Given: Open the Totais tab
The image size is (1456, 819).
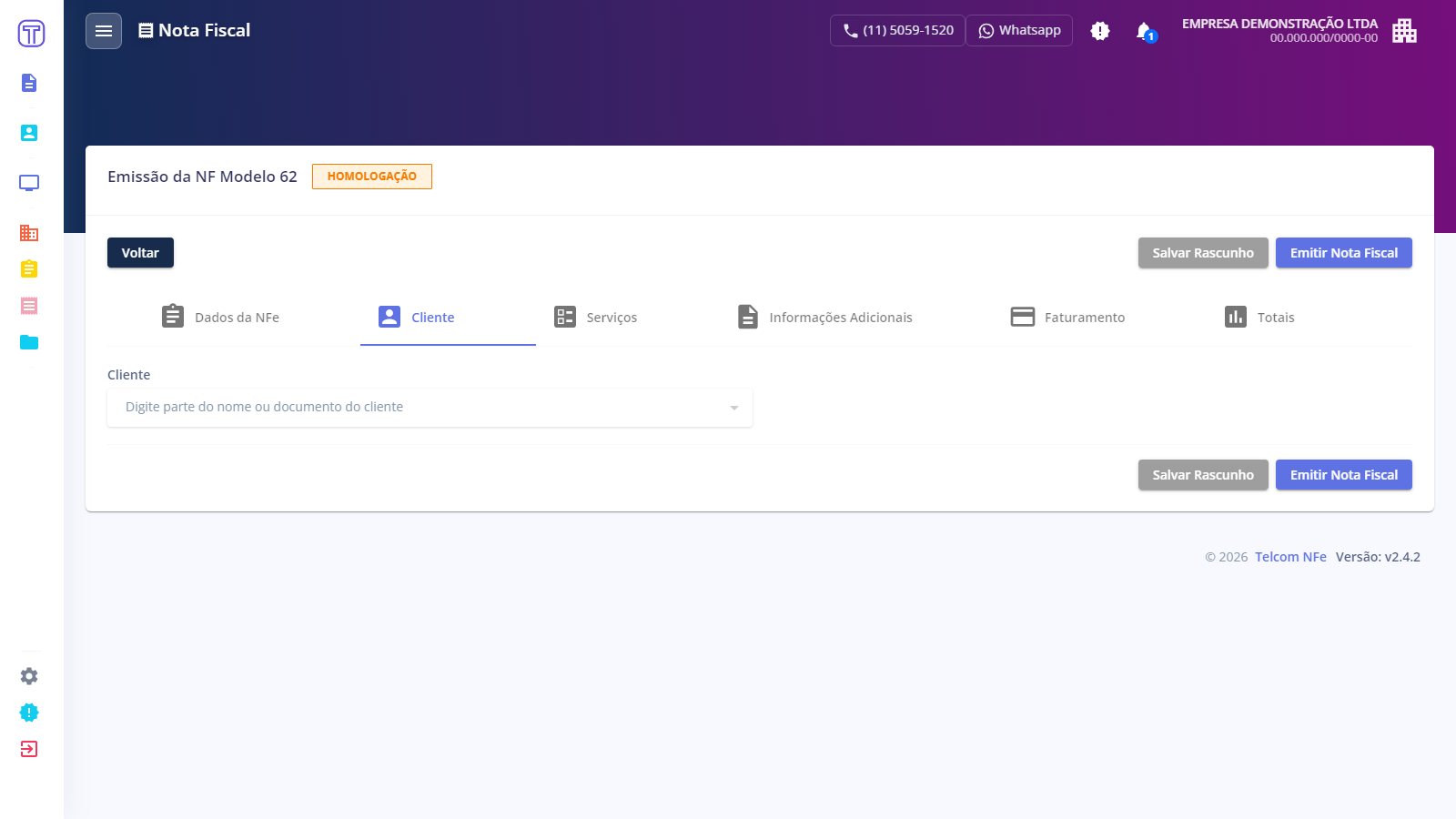Looking at the screenshot, I should coord(1259,317).
